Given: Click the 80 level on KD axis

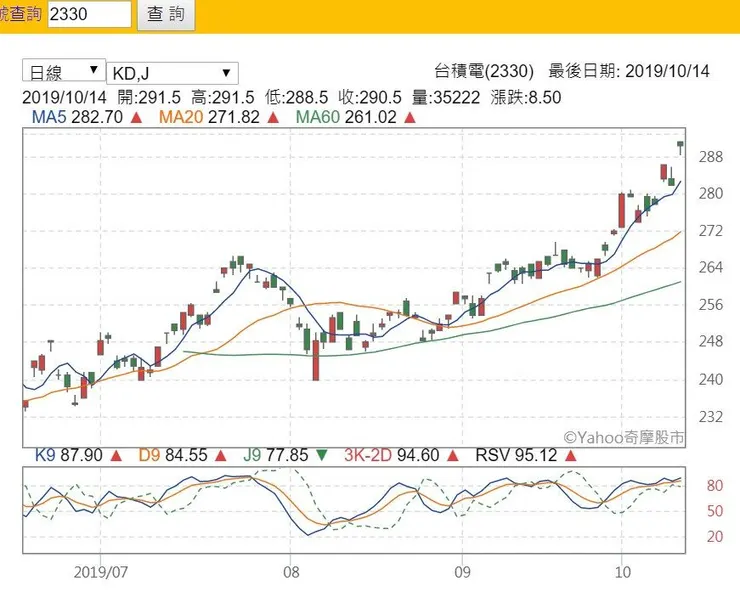Looking at the screenshot, I should tap(715, 486).
